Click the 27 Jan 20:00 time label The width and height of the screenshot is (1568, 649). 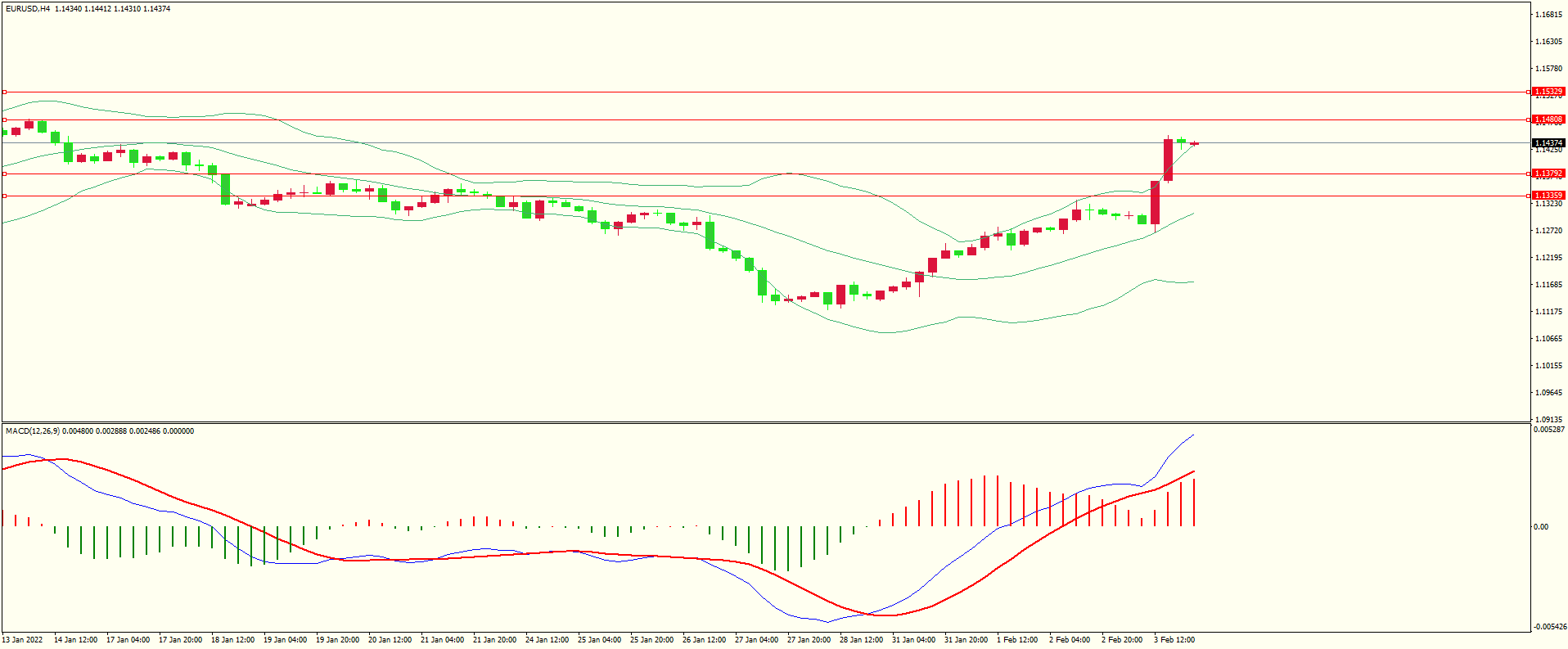pyautogui.click(x=808, y=640)
